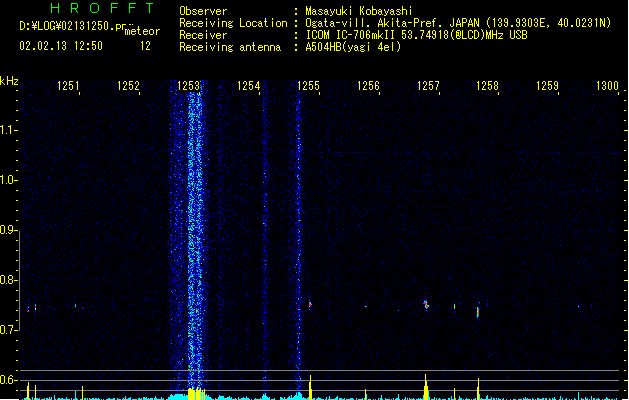Select the log file path D:¥LOG¥02131250
629x400 pixels.
point(72,26)
